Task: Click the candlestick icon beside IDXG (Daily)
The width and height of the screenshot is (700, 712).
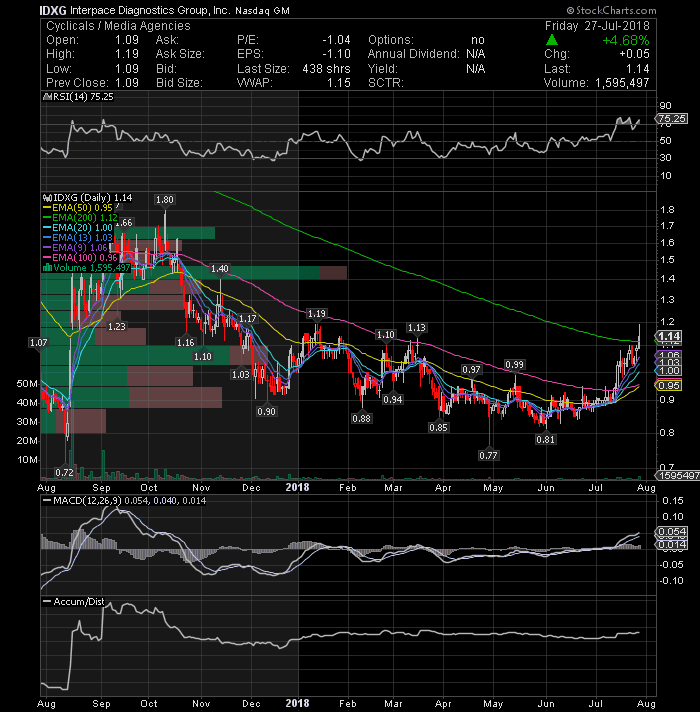Action: (x=47, y=198)
